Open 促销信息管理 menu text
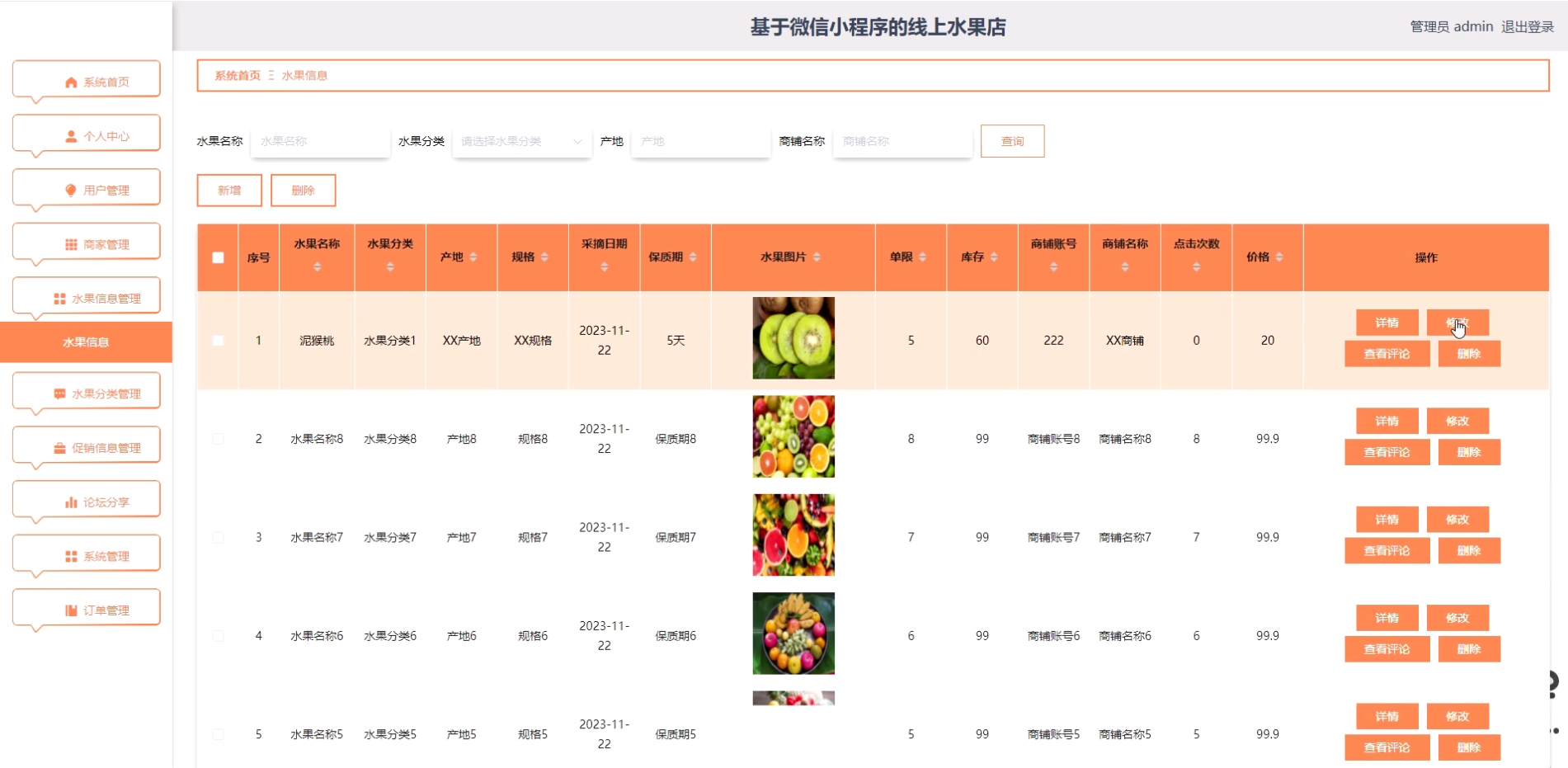Screen dimensions: 1568x768 tap(106, 449)
